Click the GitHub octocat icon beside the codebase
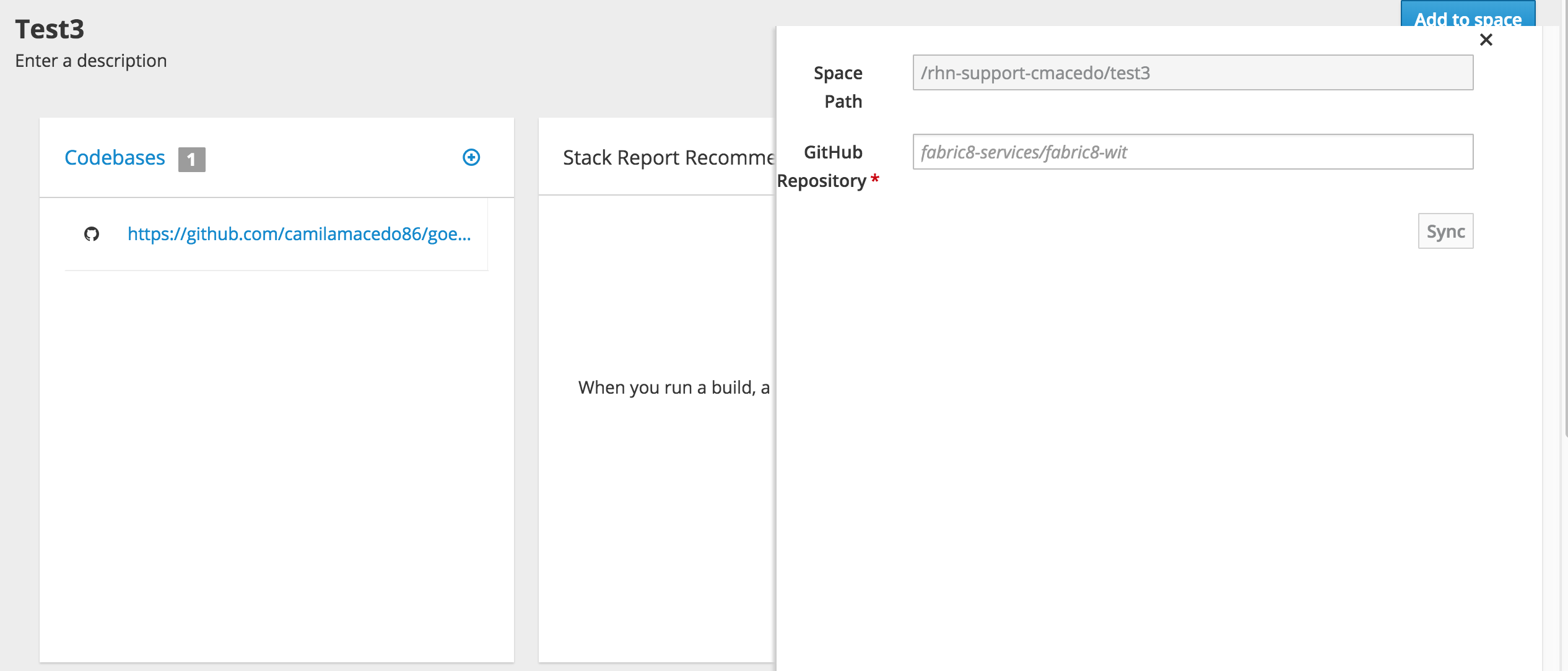The width and height of the screenshot is (1568, 671). tap(92, 234)
